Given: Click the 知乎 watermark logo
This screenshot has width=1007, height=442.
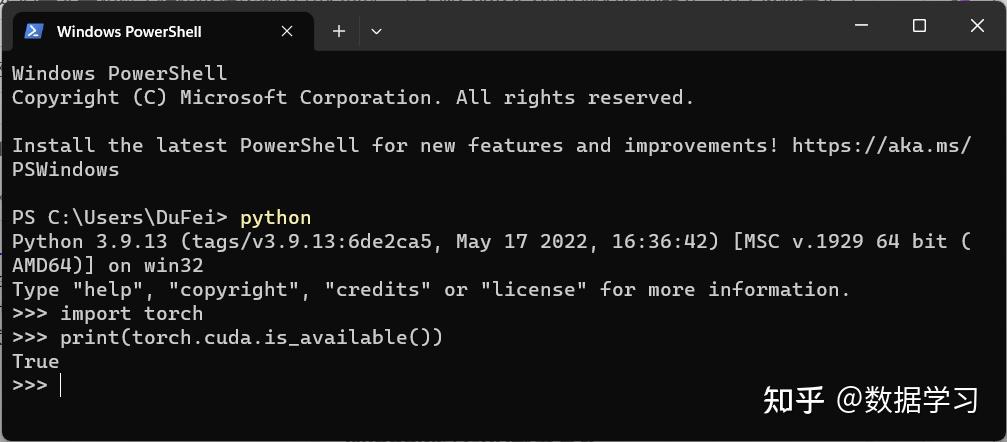Looking at the screenshot, I should [793, 401].
